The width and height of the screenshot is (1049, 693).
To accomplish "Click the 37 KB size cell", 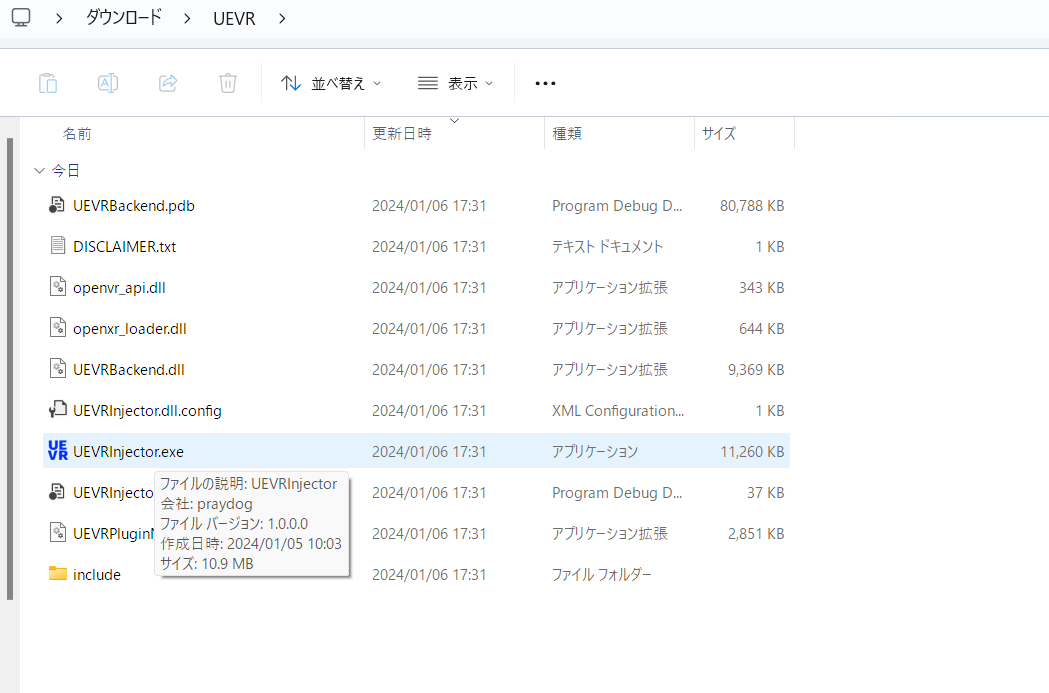I will click(x=765, y=493).
